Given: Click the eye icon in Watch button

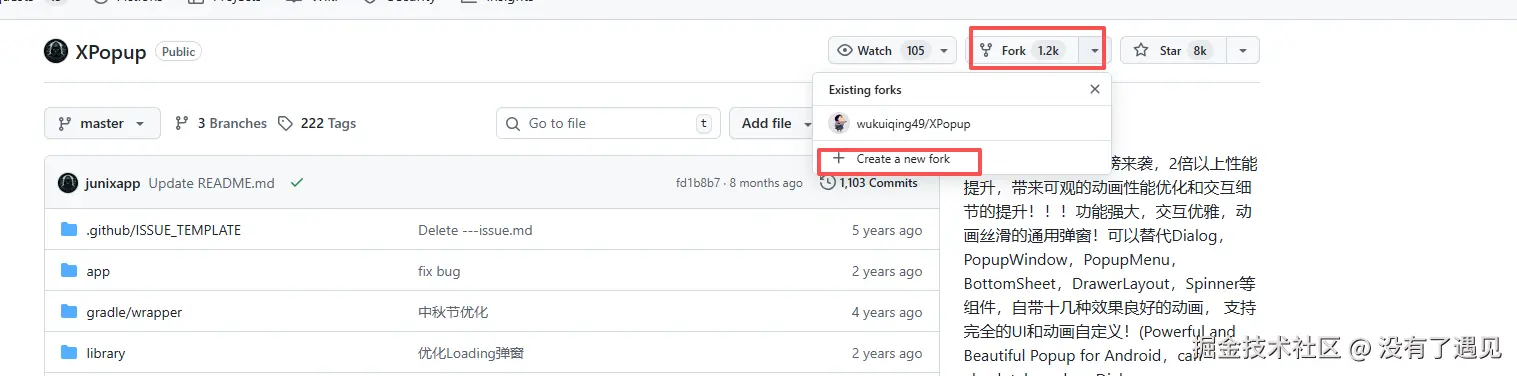Looking at the screenshot, I should [x=845, y=51].
